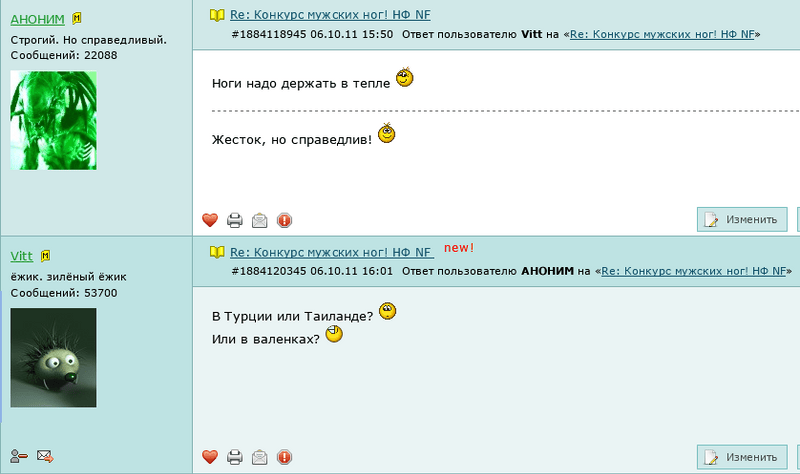Viewport: 800px width, 474px height.
Task: Send Vitt a private message via envelope icon
Action: click(x=45, y=456)
